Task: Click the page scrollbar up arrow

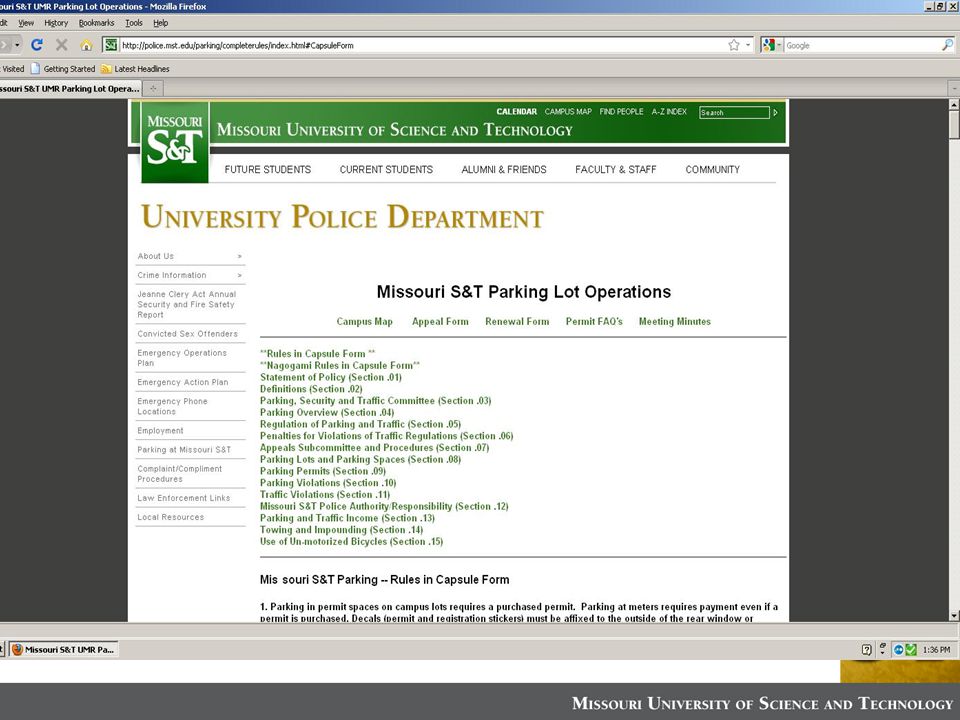Action: pos(954,105)
